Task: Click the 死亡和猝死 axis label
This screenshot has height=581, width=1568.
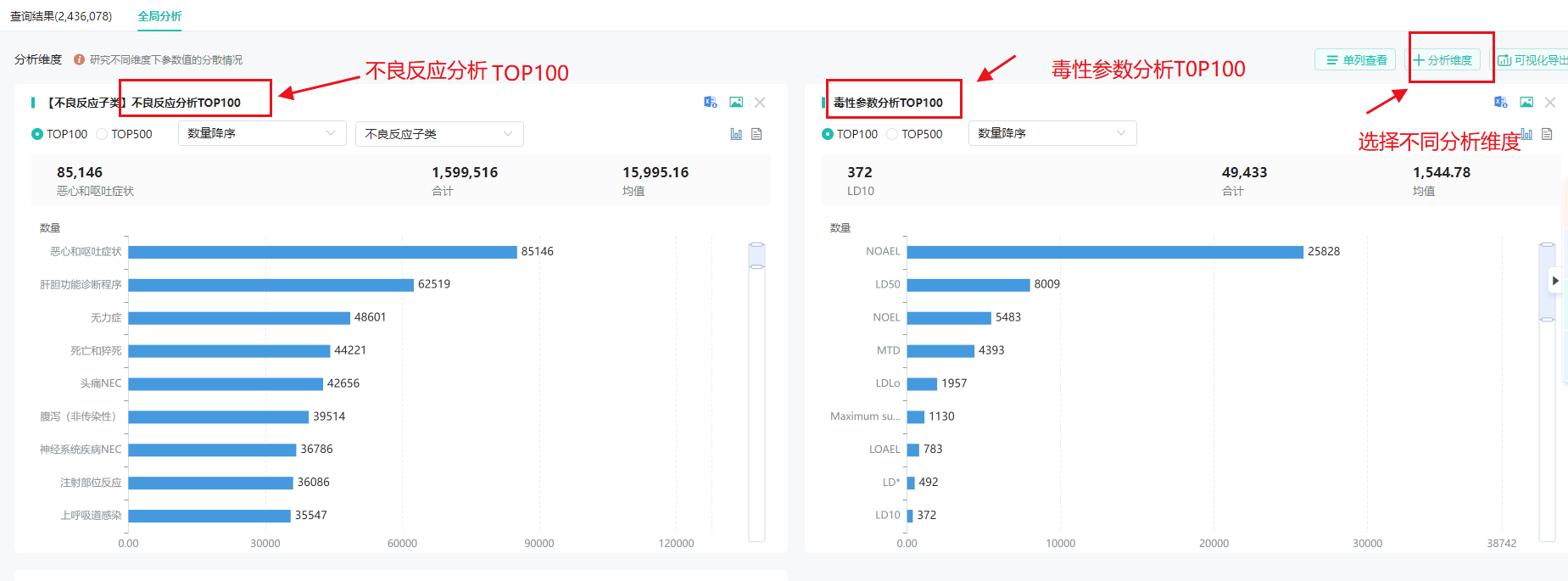Action: [x=96, y=350]
